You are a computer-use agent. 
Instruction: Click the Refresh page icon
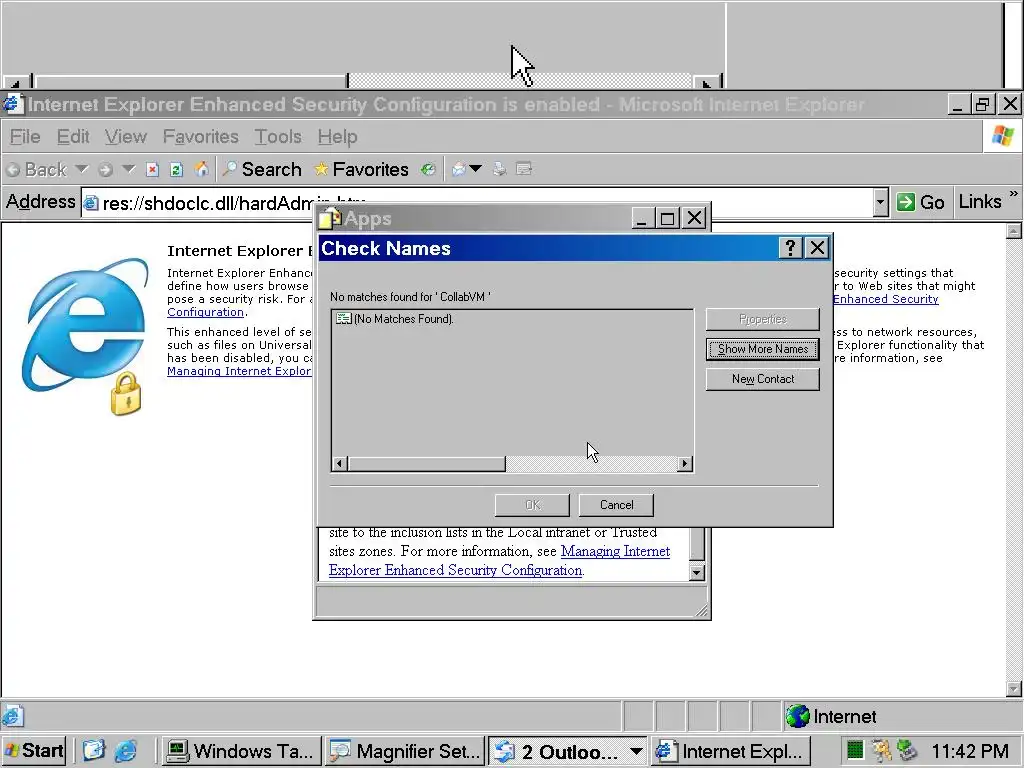pos(176,170)
